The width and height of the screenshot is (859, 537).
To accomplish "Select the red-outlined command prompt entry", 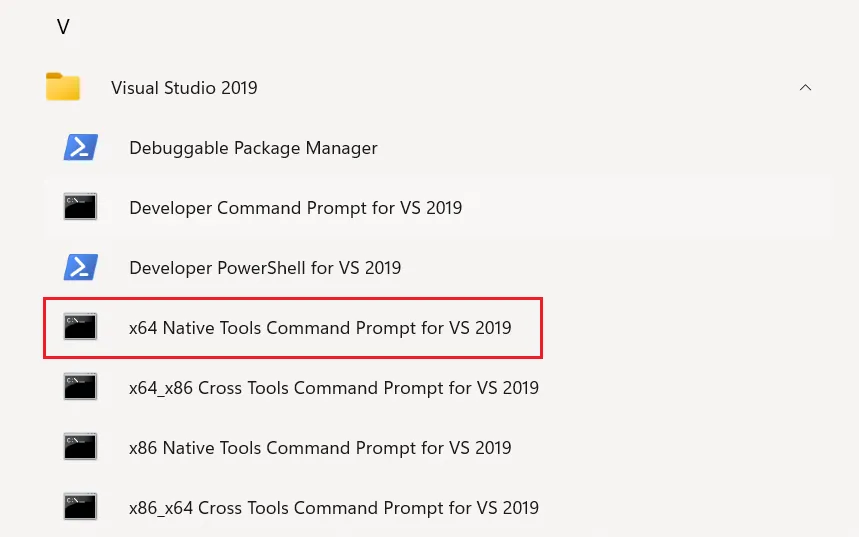I will pos(293,328).
